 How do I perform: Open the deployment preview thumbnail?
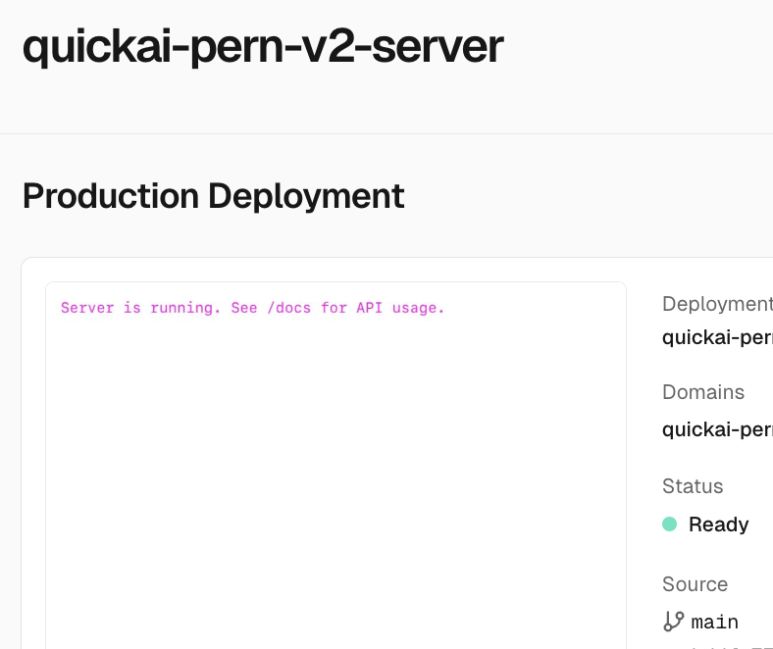coord(336,465)
